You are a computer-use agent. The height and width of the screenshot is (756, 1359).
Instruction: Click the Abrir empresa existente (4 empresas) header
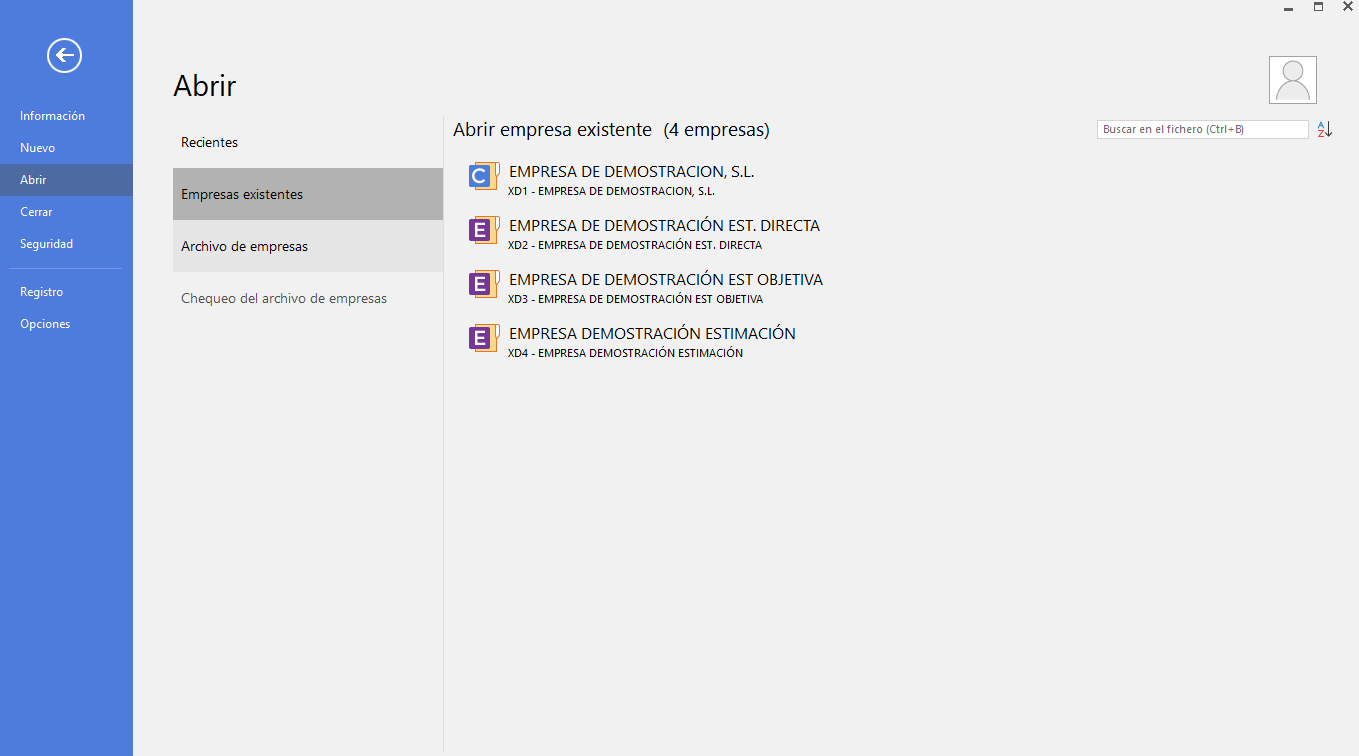click(x=611, y=130)
